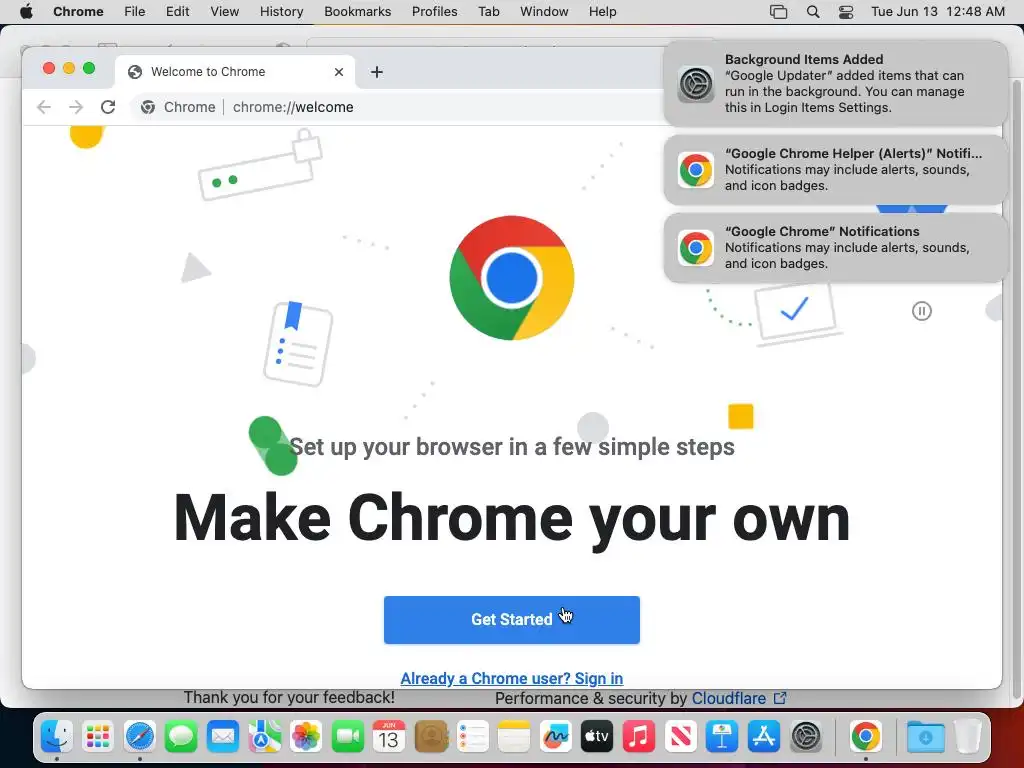1024x768 pixels.
Task: Click the Get Started button
Action: (511, 619)
